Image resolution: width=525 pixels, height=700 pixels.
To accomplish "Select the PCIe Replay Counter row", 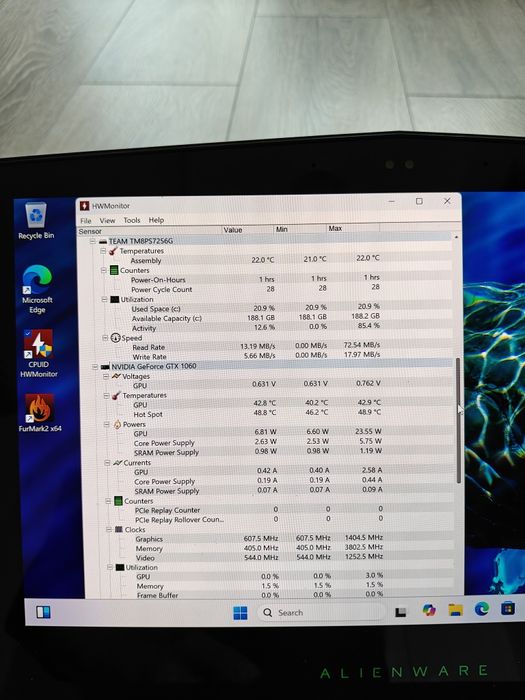I will pos(269,510).
